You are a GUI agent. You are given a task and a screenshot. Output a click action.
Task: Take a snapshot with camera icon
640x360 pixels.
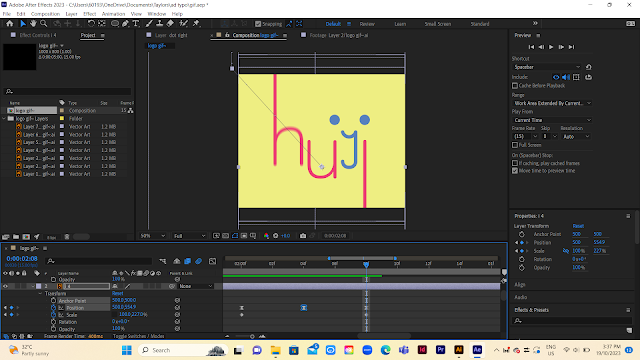click(x=303, y=236)
